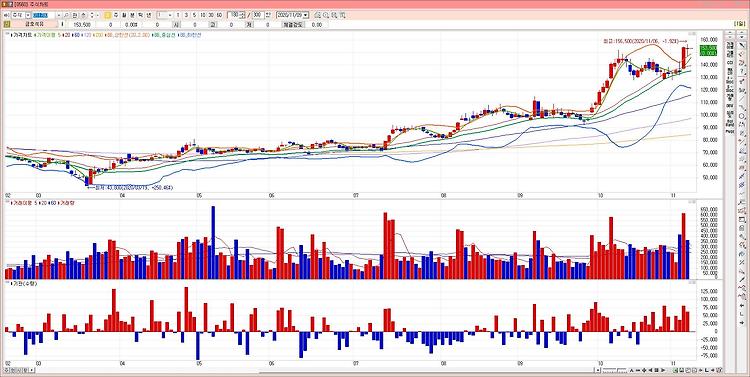Switch chart to minute period 분
750x377 pixels.
pyautogui.click(x=132, y=15)
